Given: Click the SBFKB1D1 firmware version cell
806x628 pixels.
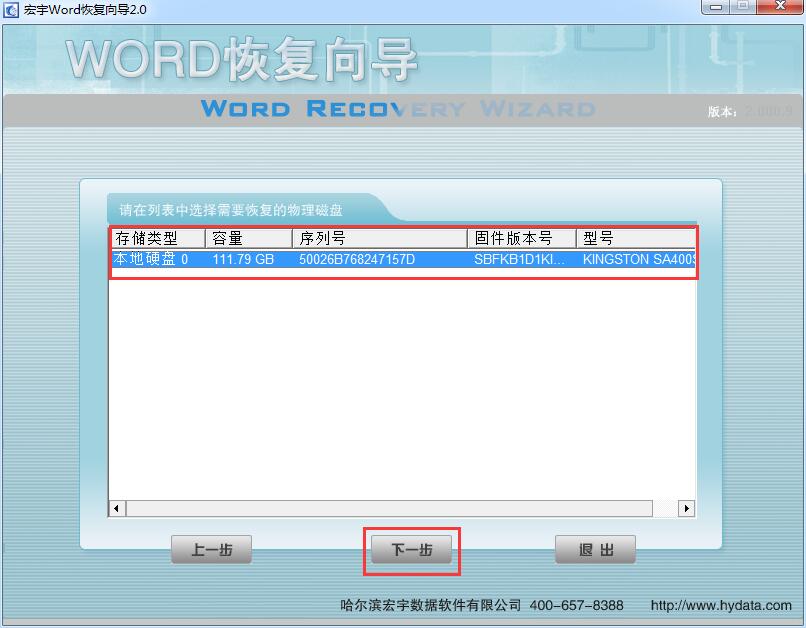Looking at the screenshot, I should (519, 260).
